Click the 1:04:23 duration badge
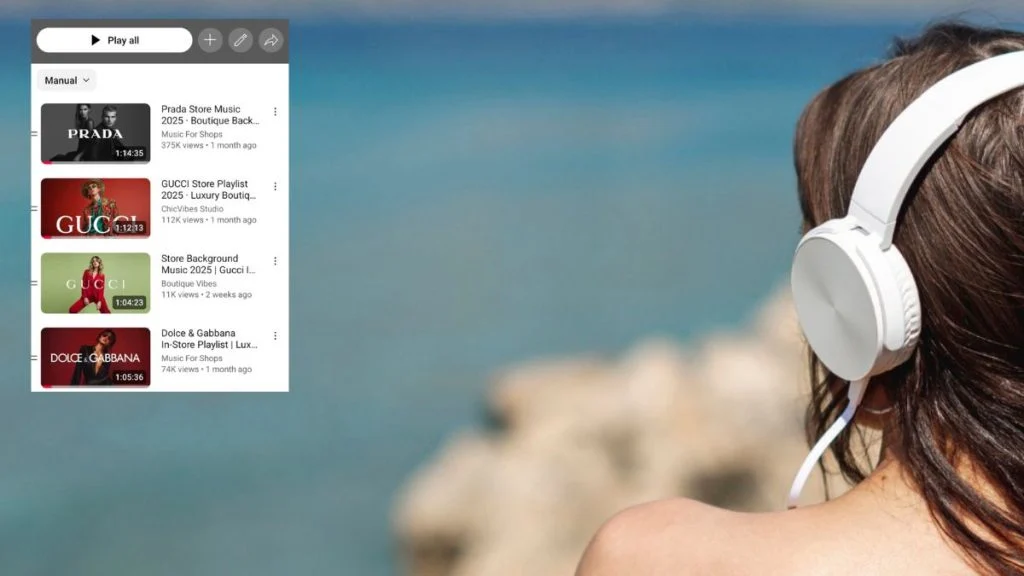Screen dimensions: 1024x576 coord(129,302)
